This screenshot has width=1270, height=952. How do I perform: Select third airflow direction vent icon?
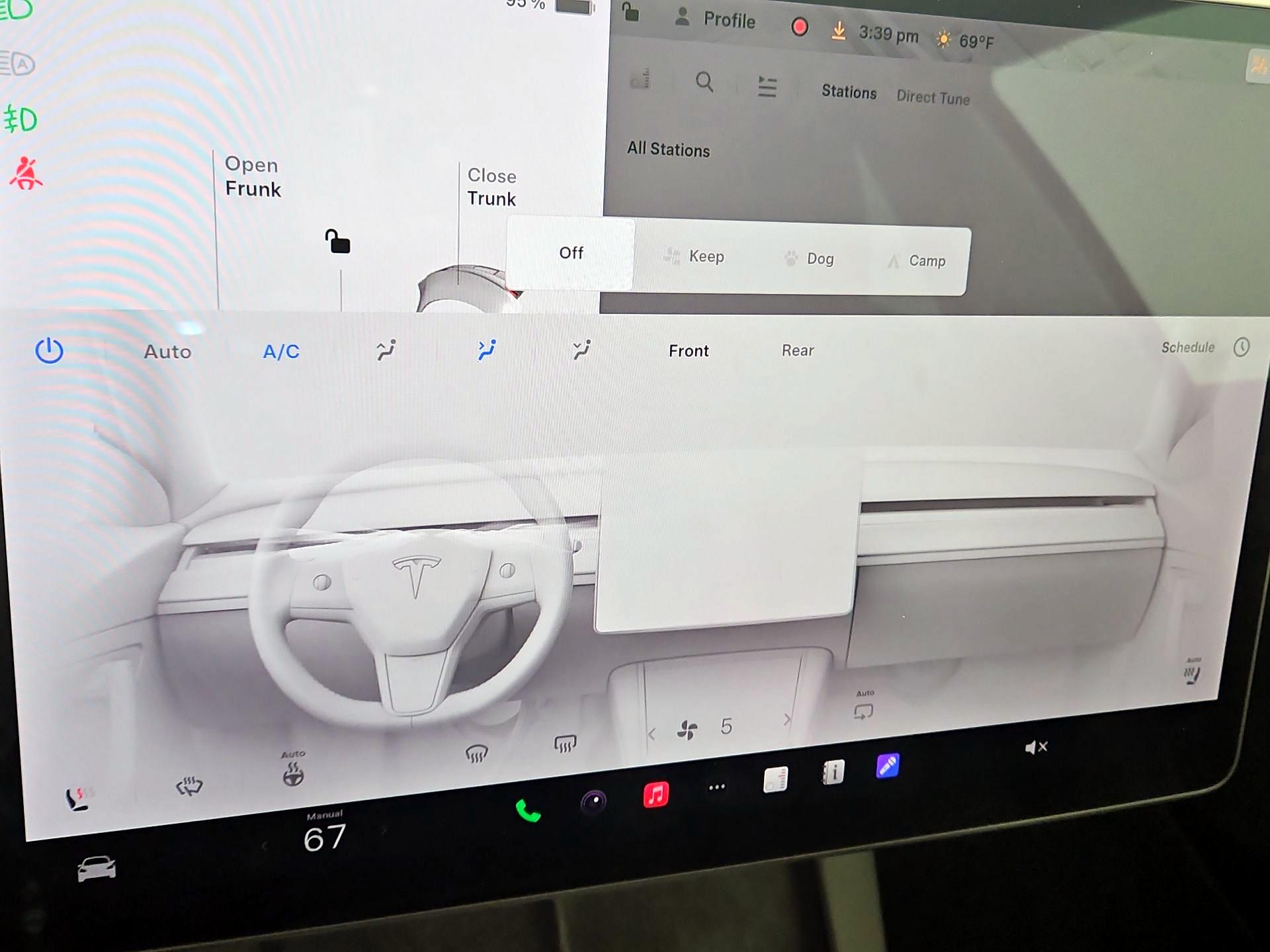[x=582, y=350]
